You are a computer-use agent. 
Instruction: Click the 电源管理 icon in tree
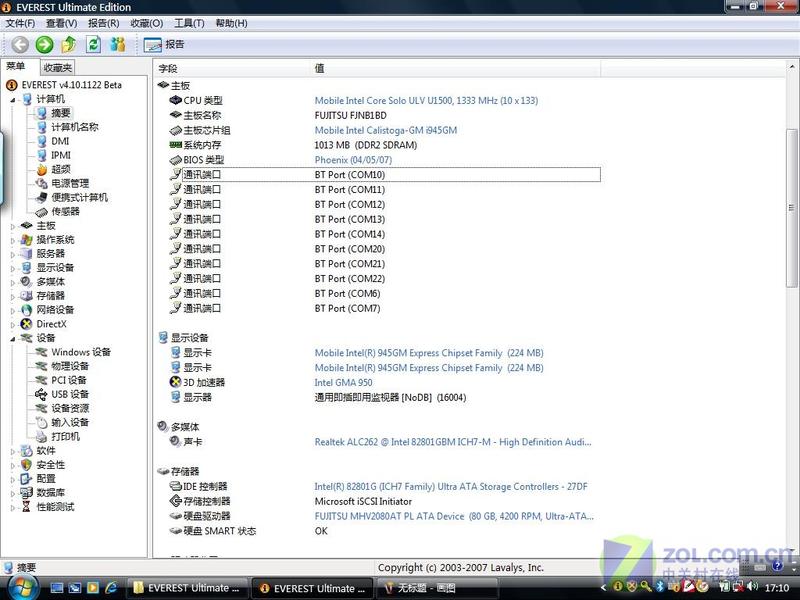tap(42, 184)
